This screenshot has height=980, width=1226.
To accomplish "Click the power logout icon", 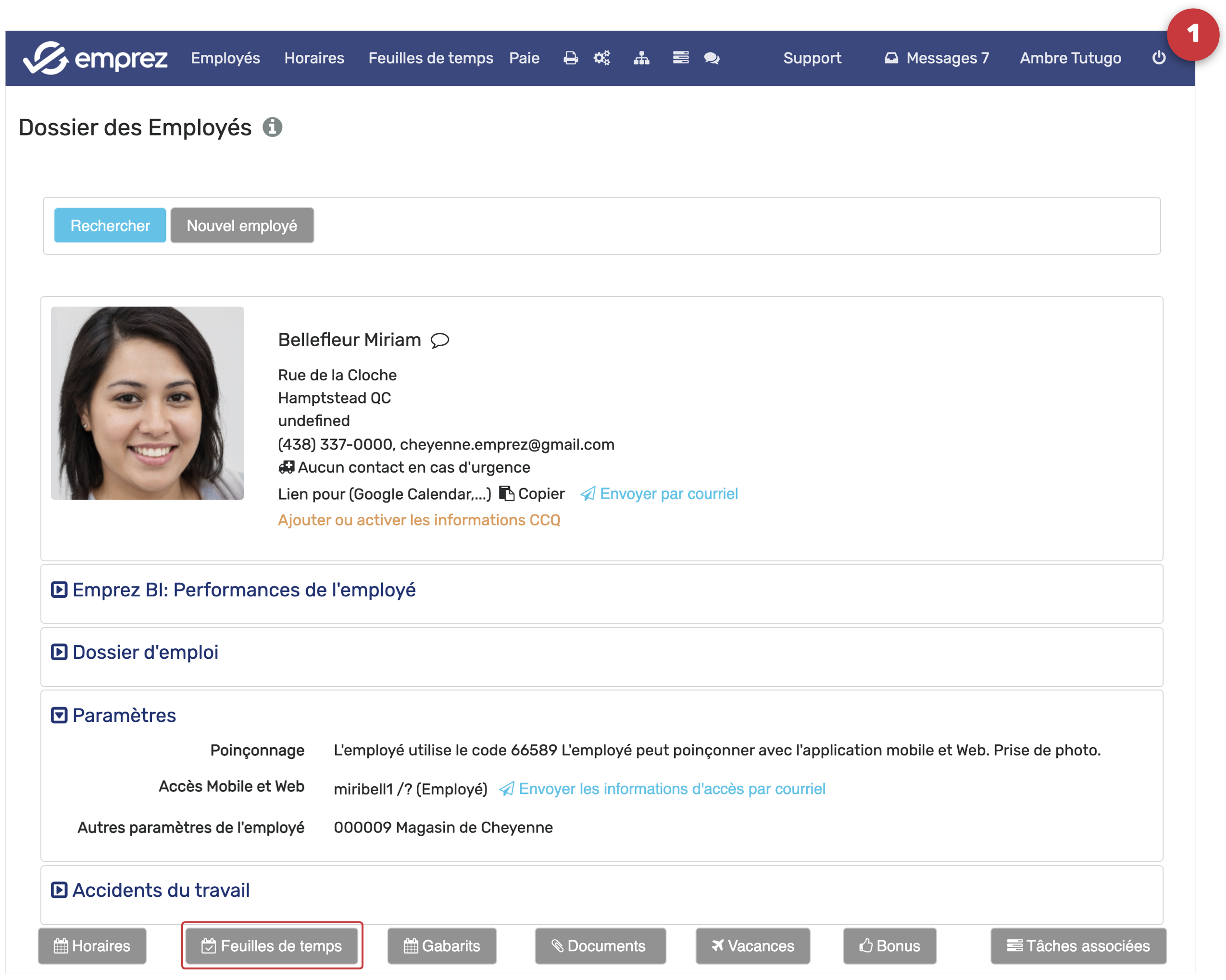I will (1158, 58).
